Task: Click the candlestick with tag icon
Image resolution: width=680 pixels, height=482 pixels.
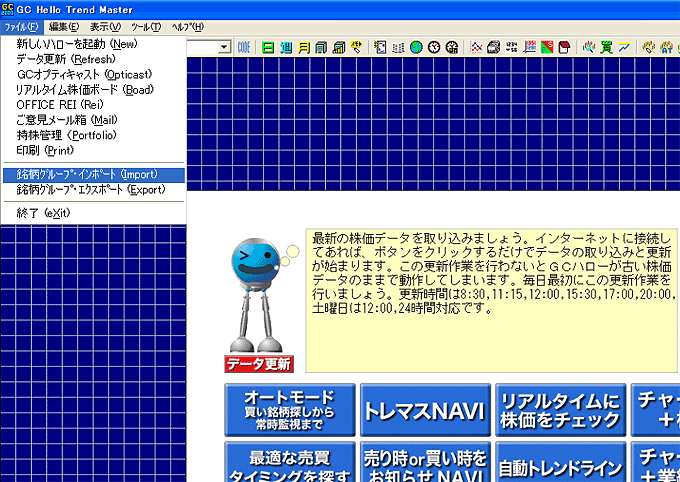Action: click(648, 47)
